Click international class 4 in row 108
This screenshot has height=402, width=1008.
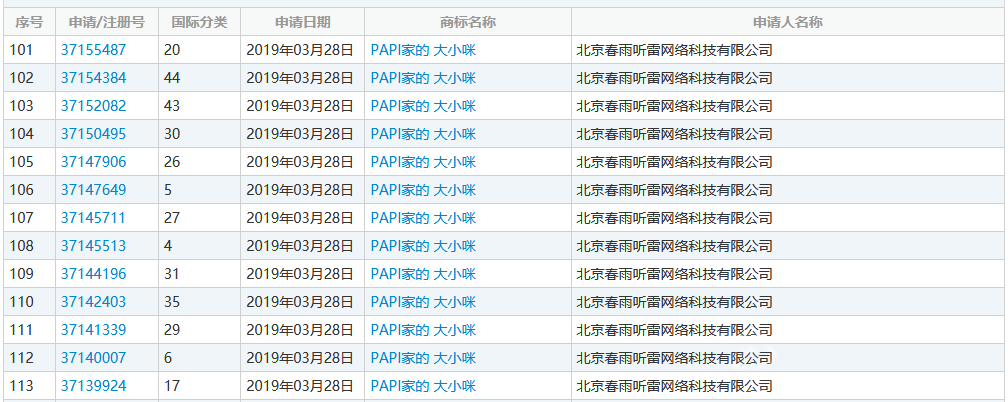168,246
